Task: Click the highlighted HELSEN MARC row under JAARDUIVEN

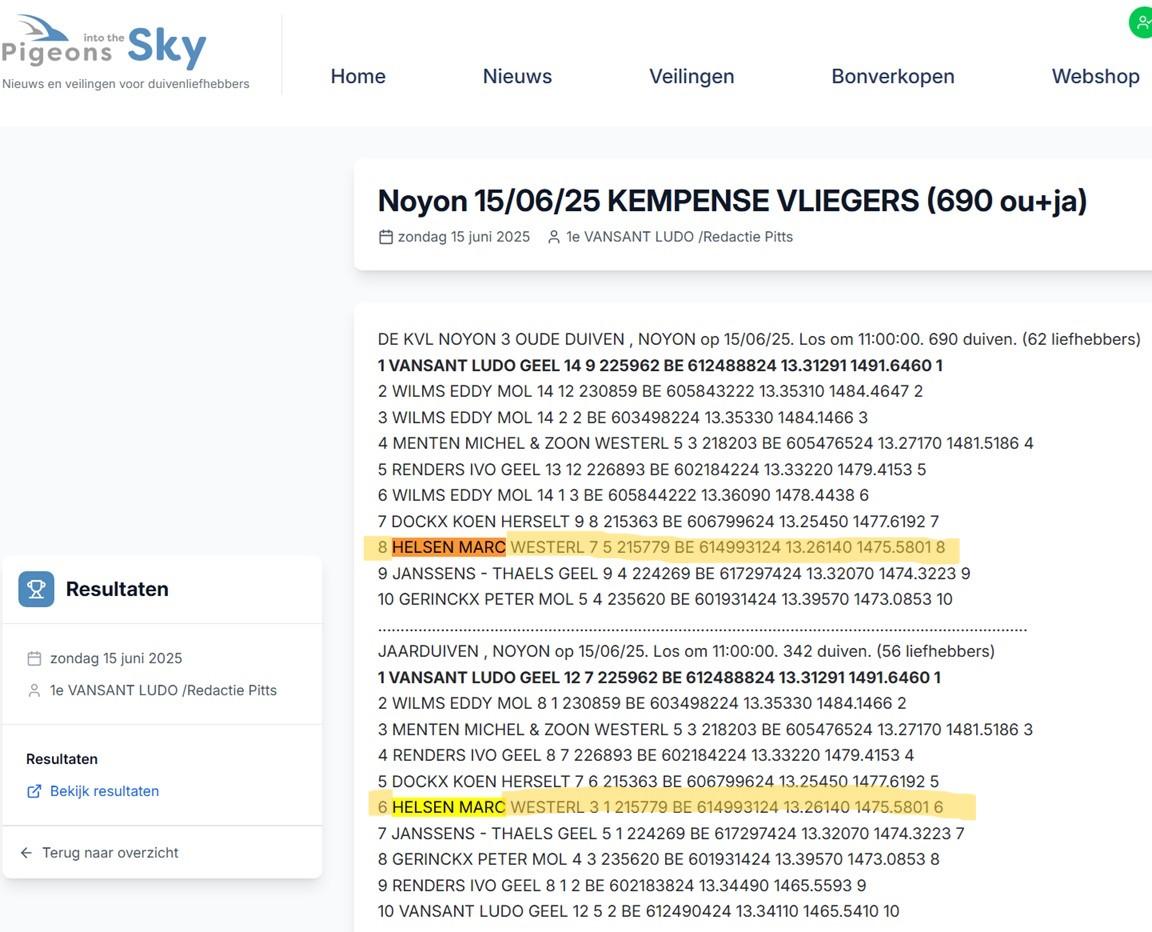Action: (660, 807)
